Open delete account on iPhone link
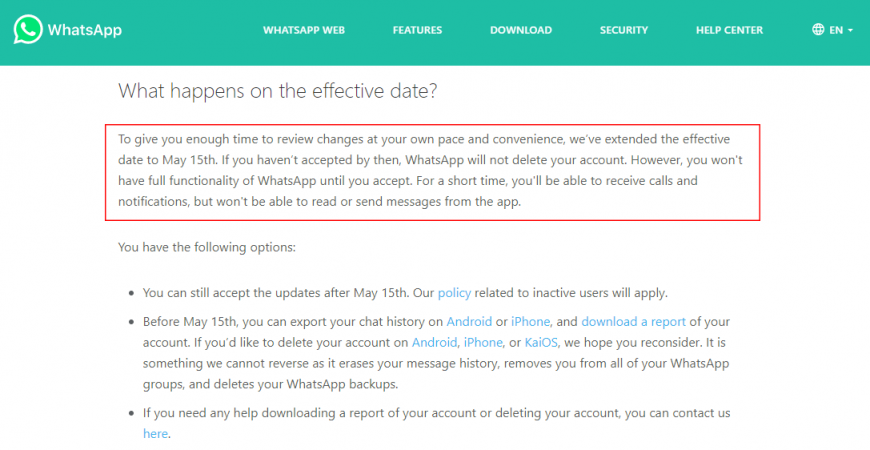Screen dimensions: 870x450 pos(483,343)
